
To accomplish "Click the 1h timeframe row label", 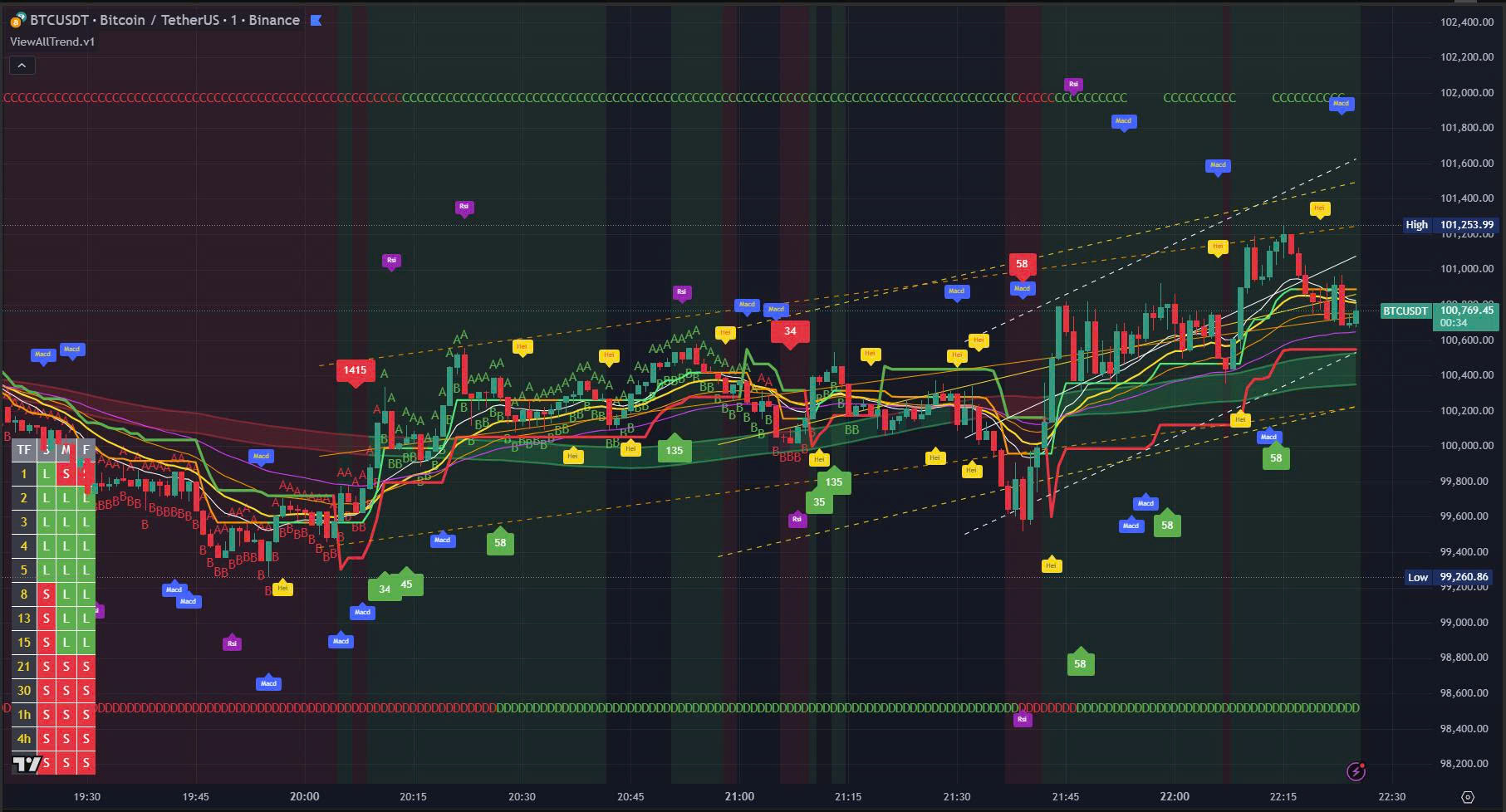I will pyautogui.click(x=24, y=715).
